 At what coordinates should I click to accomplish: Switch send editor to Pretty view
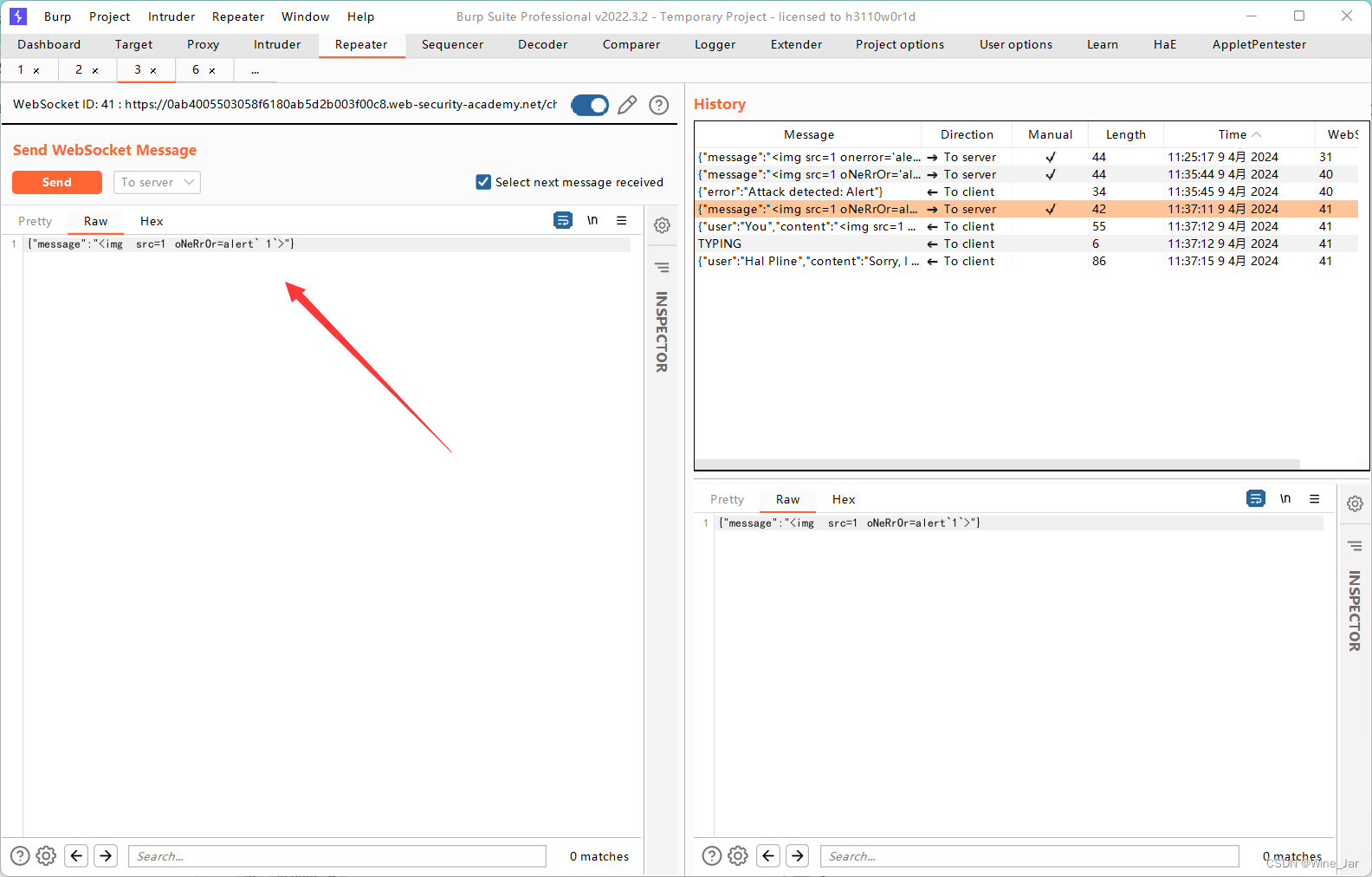pyautogui.click(x=36, y=221)
